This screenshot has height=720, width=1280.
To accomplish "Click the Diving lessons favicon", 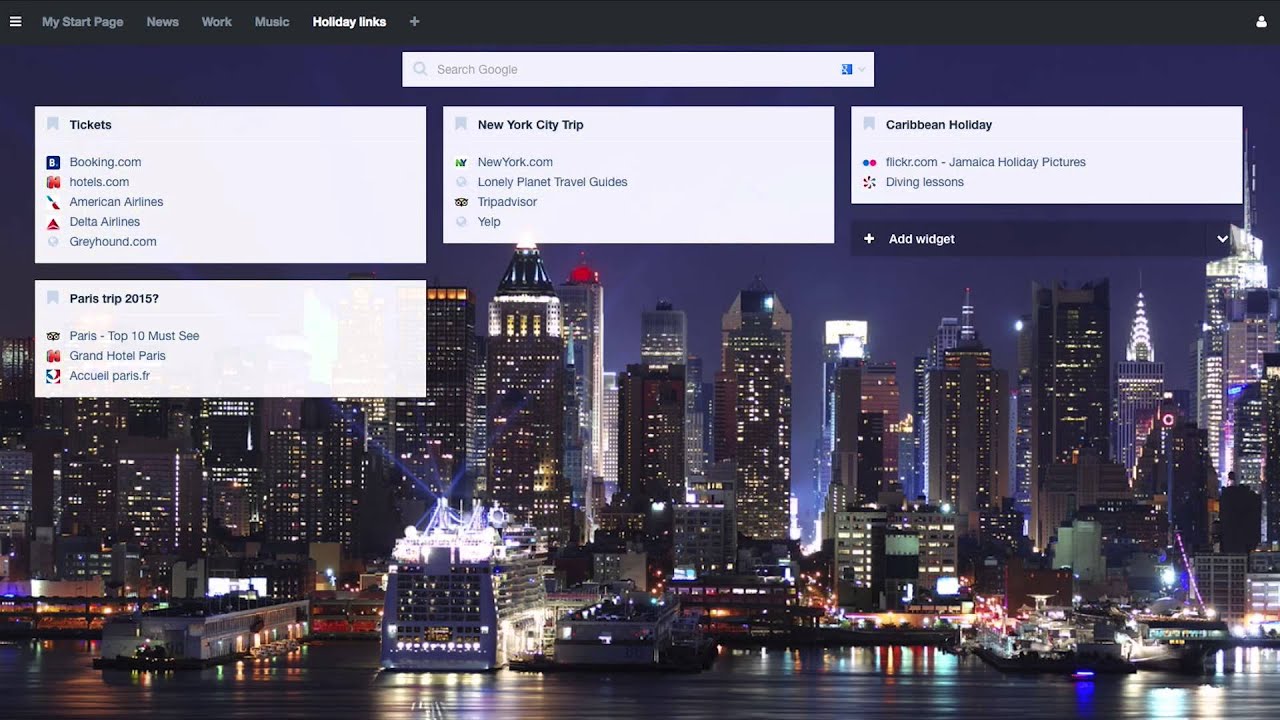I will tap(869, 182).
